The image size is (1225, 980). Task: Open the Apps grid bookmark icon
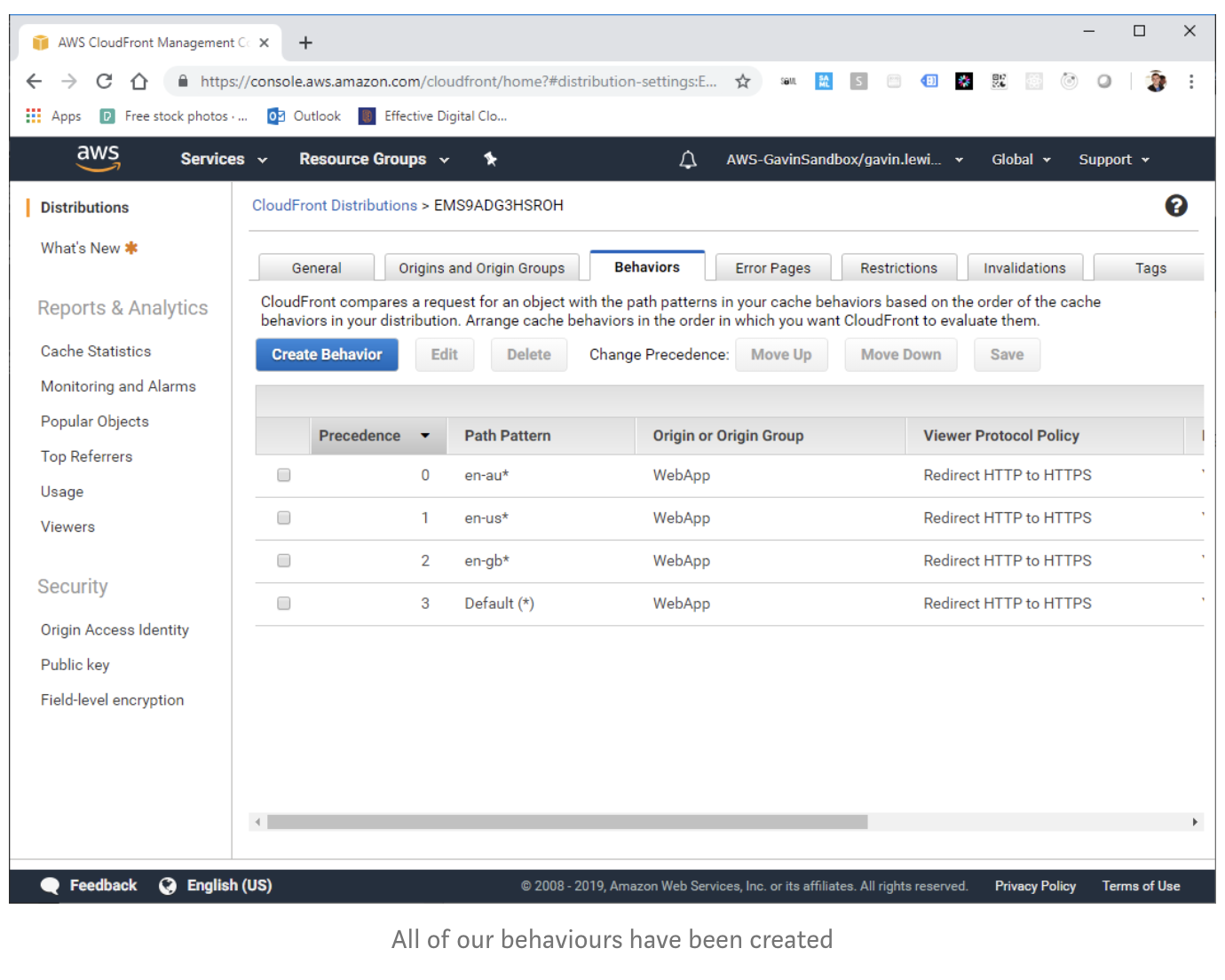click(34, 116)
